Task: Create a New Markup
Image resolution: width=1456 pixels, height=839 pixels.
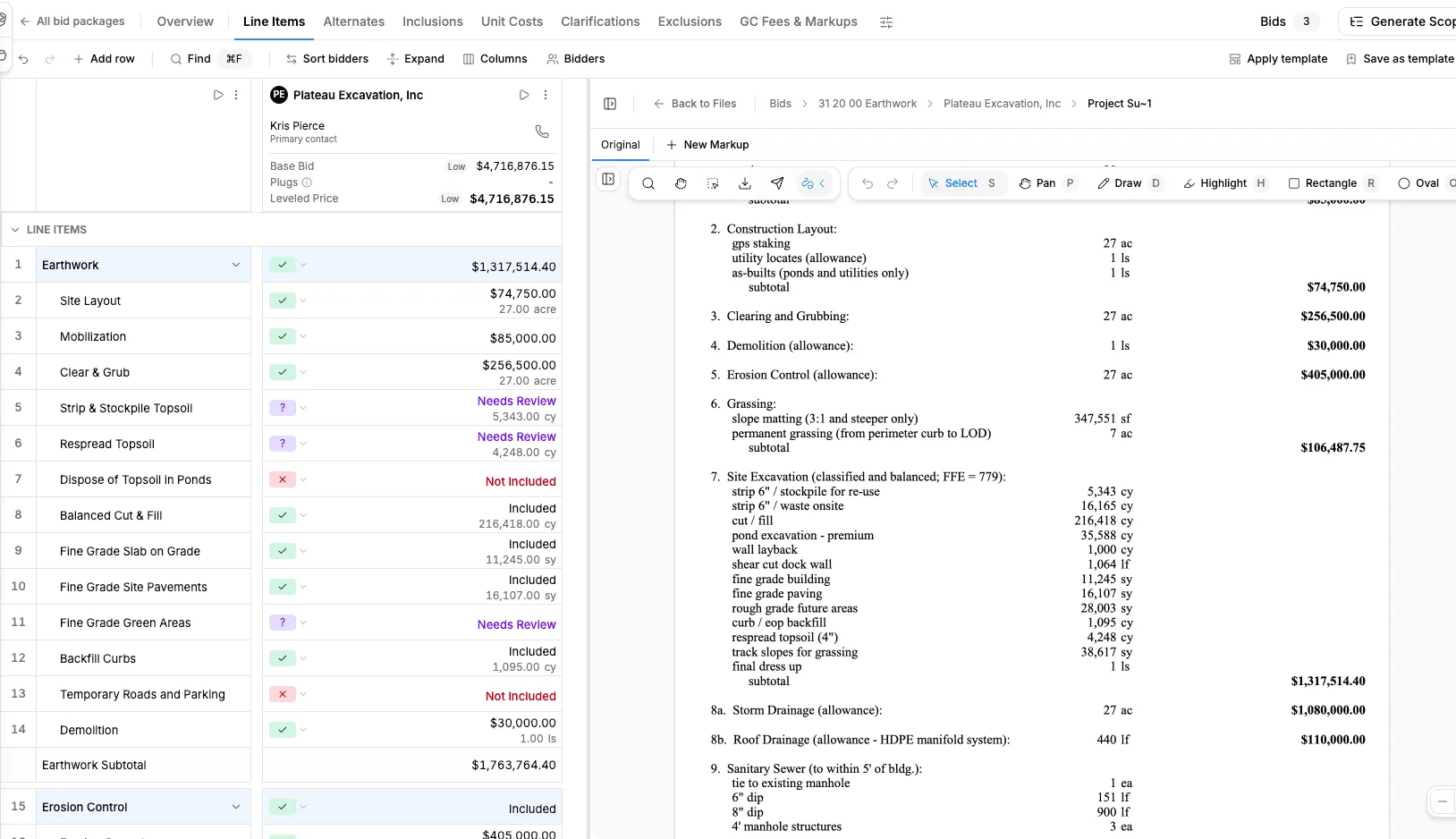Action: click(x=707, y=145)
